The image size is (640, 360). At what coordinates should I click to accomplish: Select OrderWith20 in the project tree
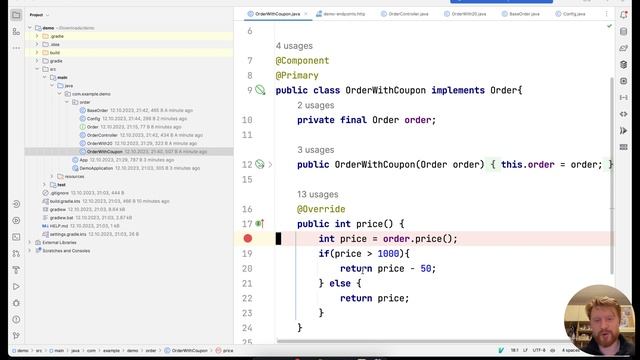(100, 143)
